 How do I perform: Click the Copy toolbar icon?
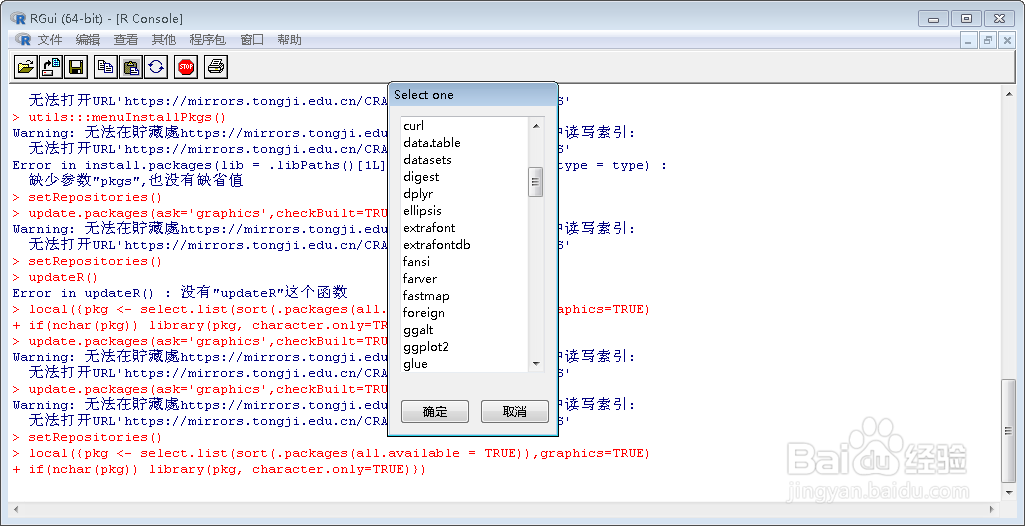pos(106,67)
